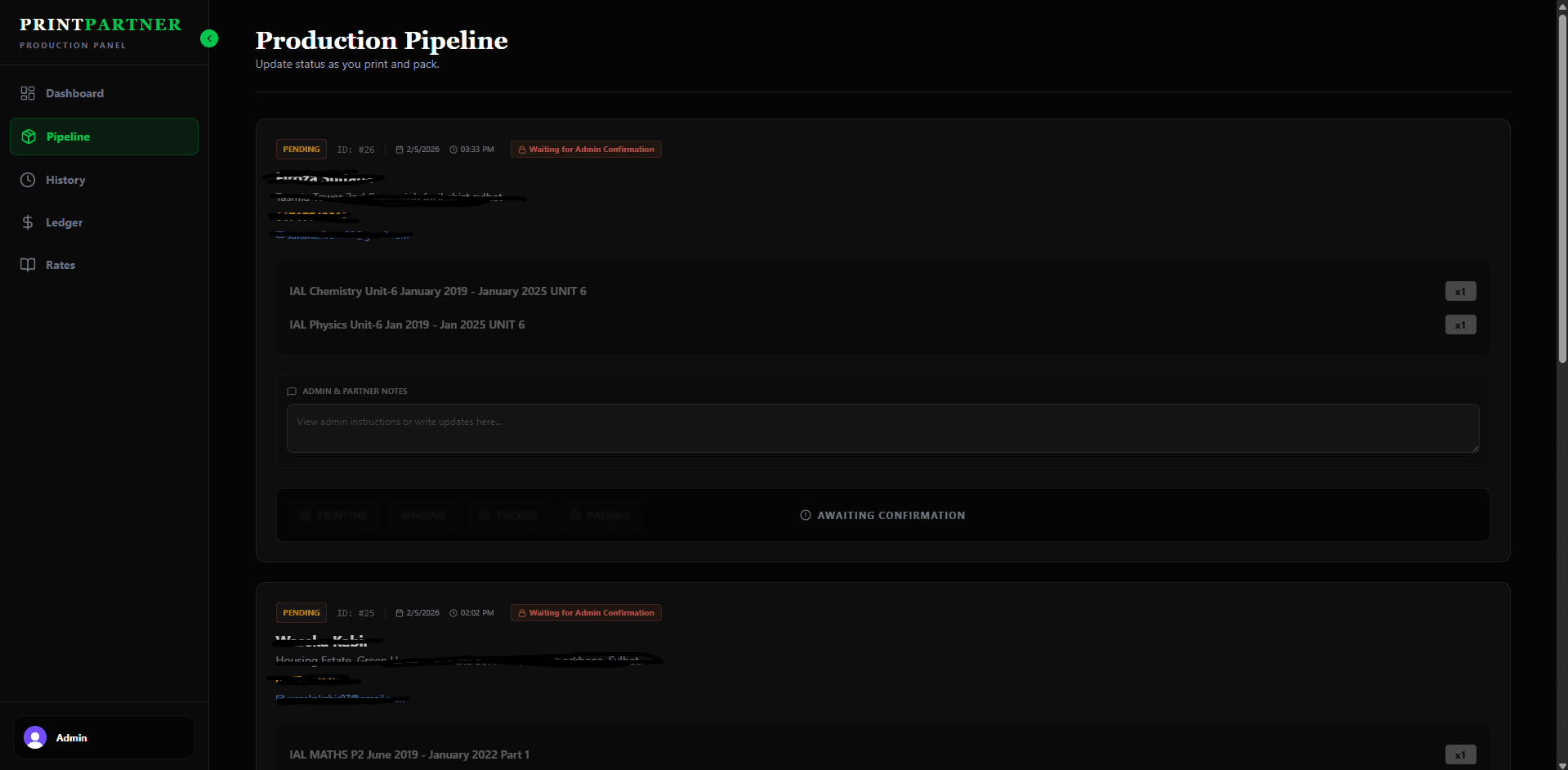Click the dimmed Packed stage button
1568x770 pixels.
click(508, 515)
